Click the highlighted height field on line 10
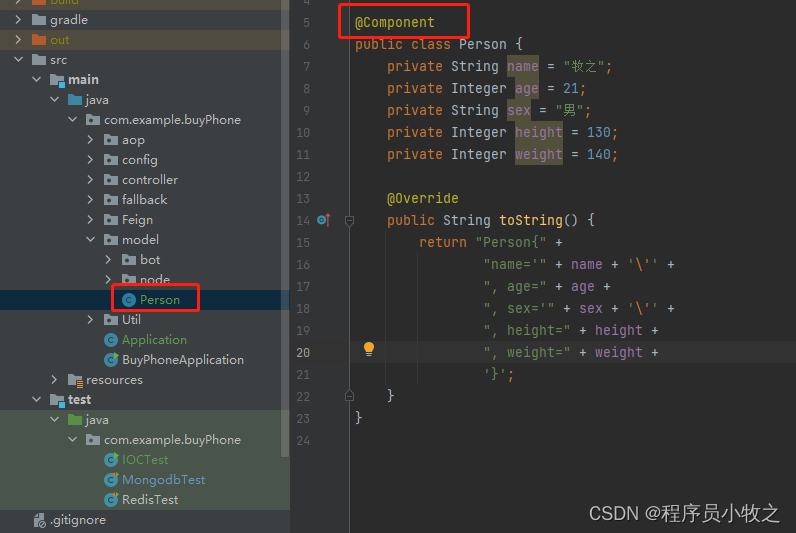The width and height of the screenshot is (796, 533). click(539, 132)
